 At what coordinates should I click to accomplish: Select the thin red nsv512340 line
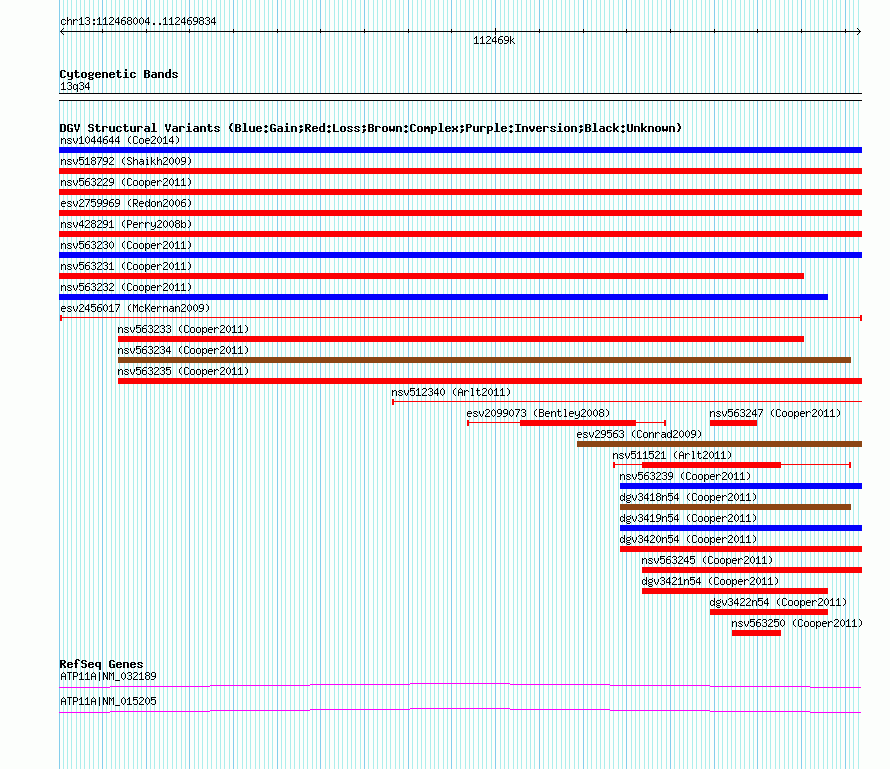(x=627, y=402)
